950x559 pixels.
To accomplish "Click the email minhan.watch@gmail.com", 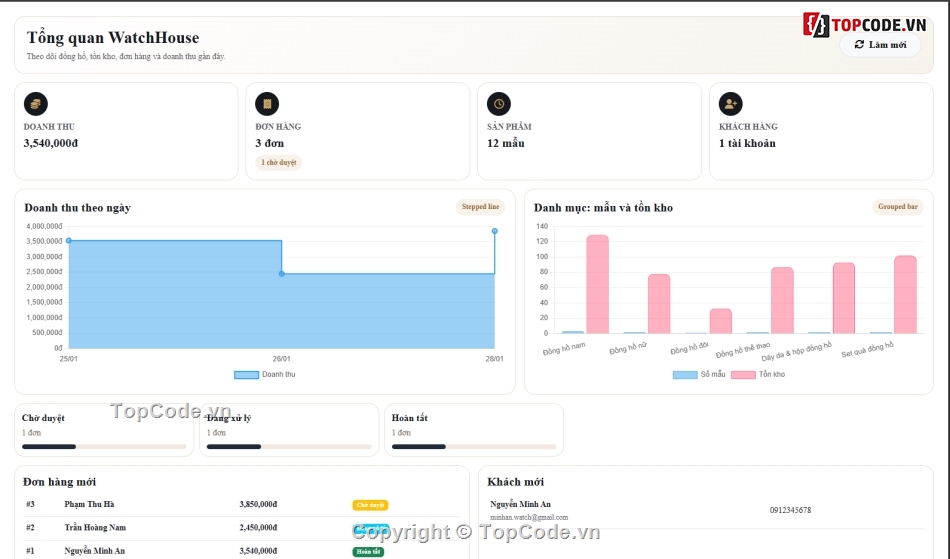I will click(529, 518).
